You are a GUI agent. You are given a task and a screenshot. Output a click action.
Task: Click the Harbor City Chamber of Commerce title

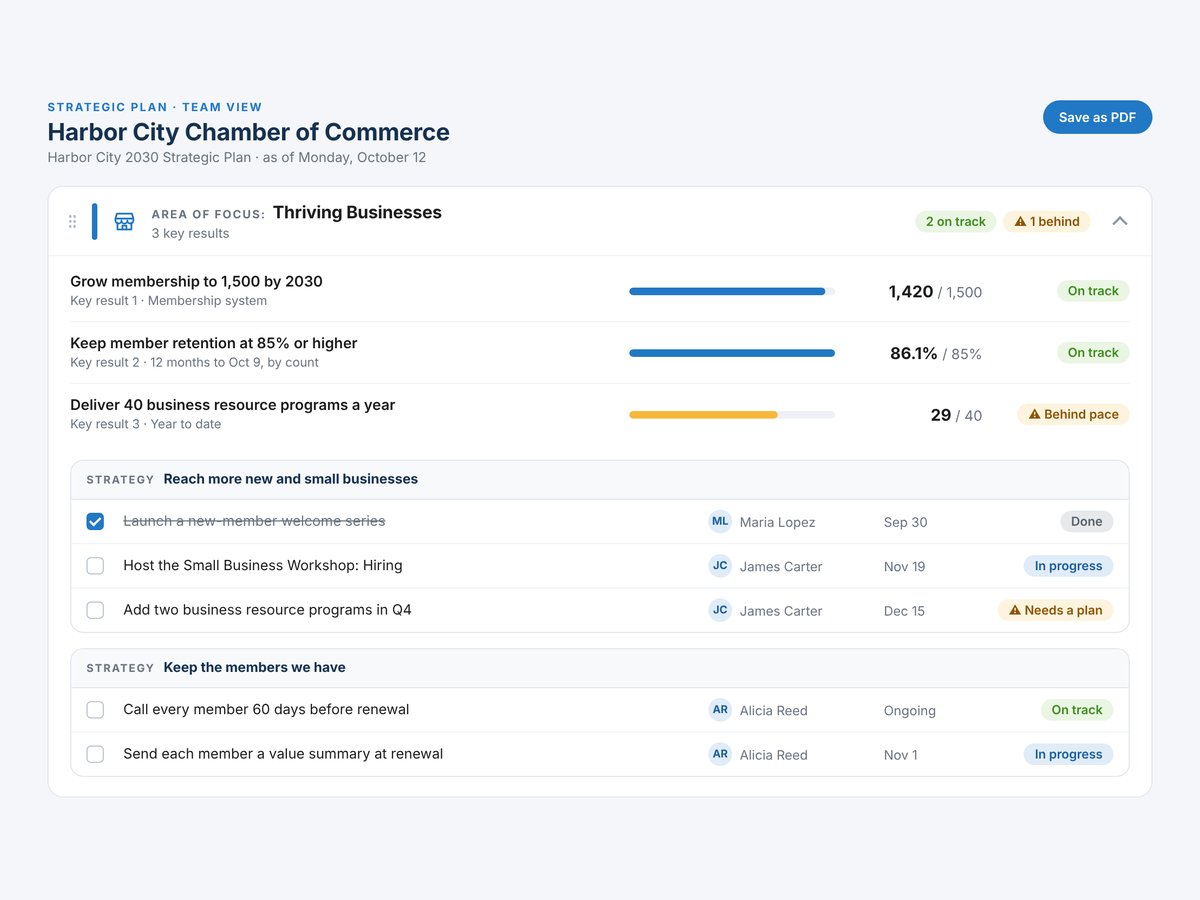[x=249, y=132]
